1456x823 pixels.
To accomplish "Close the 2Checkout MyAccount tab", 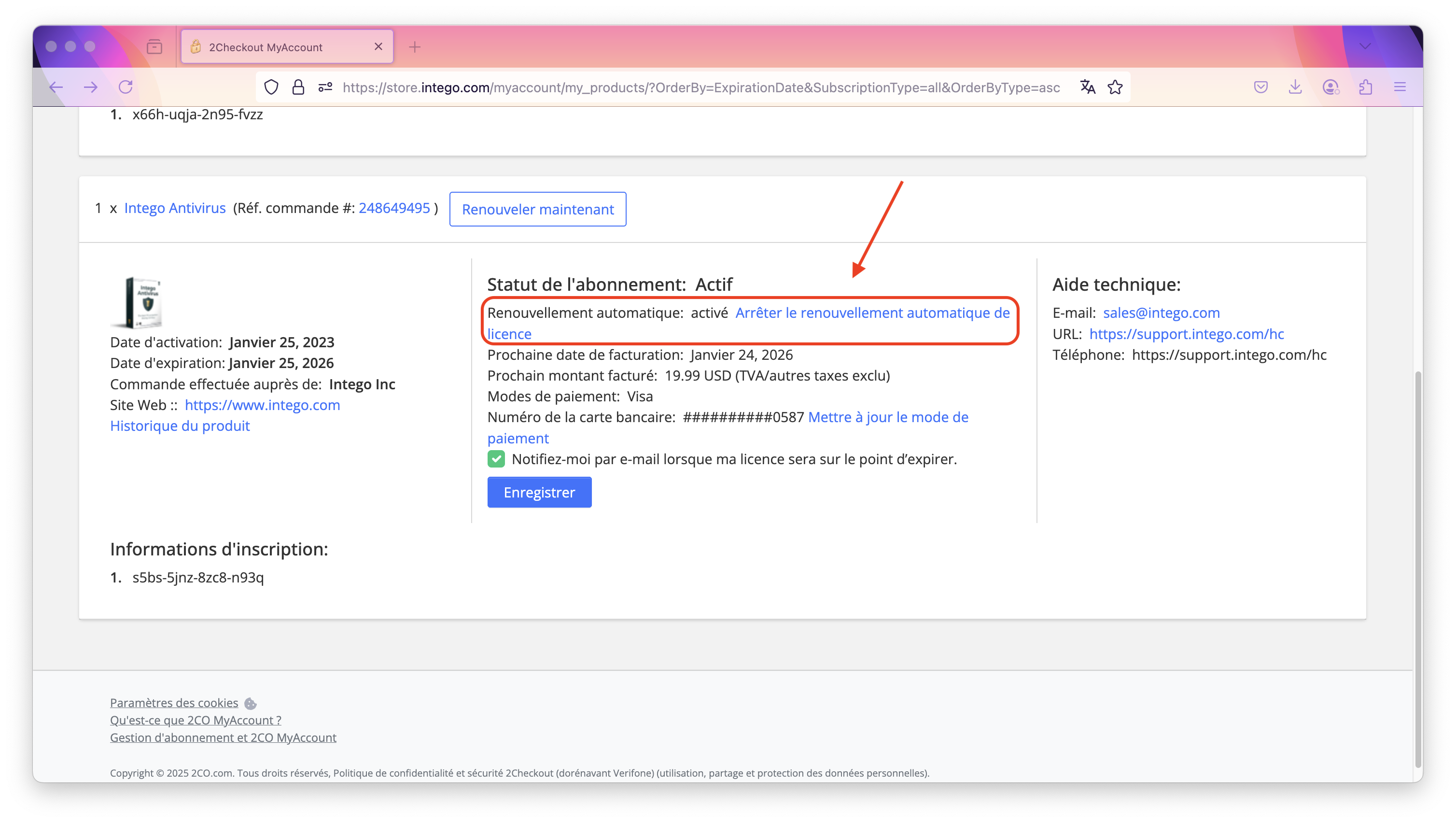I will [x=378, y=46].
